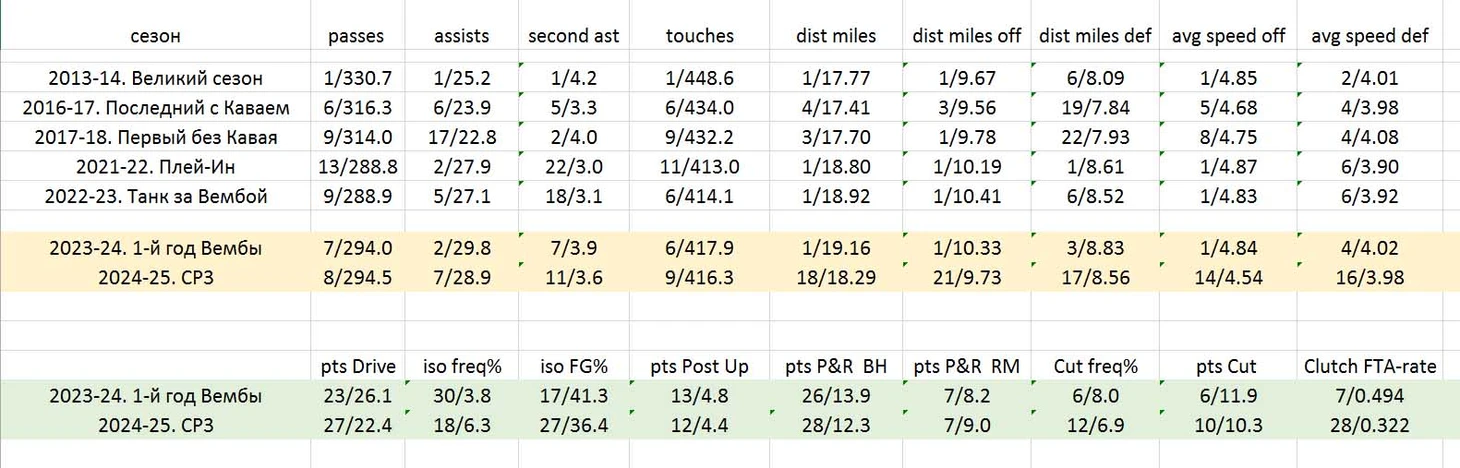Click yellow row cell 21/9.73

click(967, 277)
